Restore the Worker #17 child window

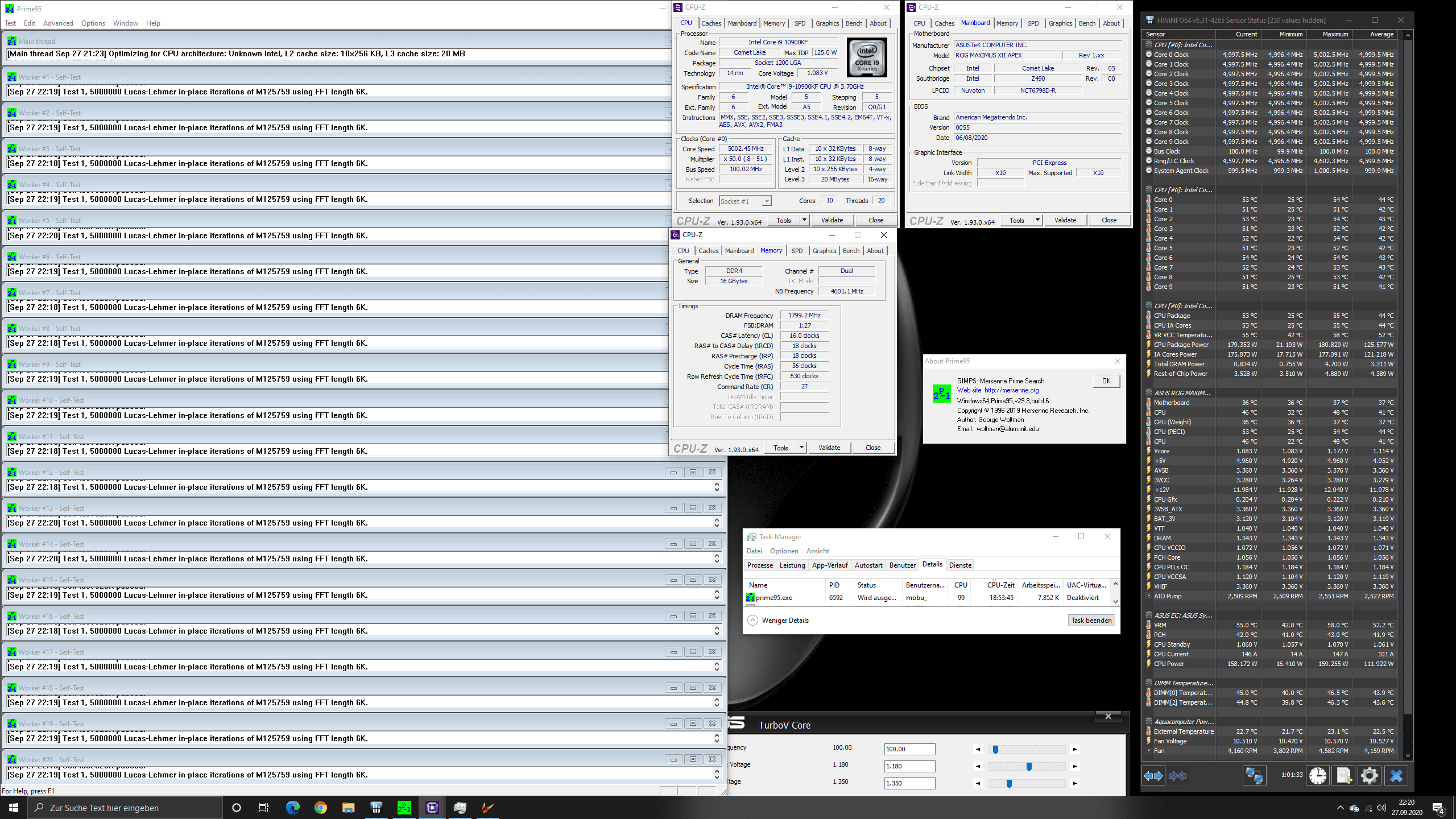click(693, 652)
